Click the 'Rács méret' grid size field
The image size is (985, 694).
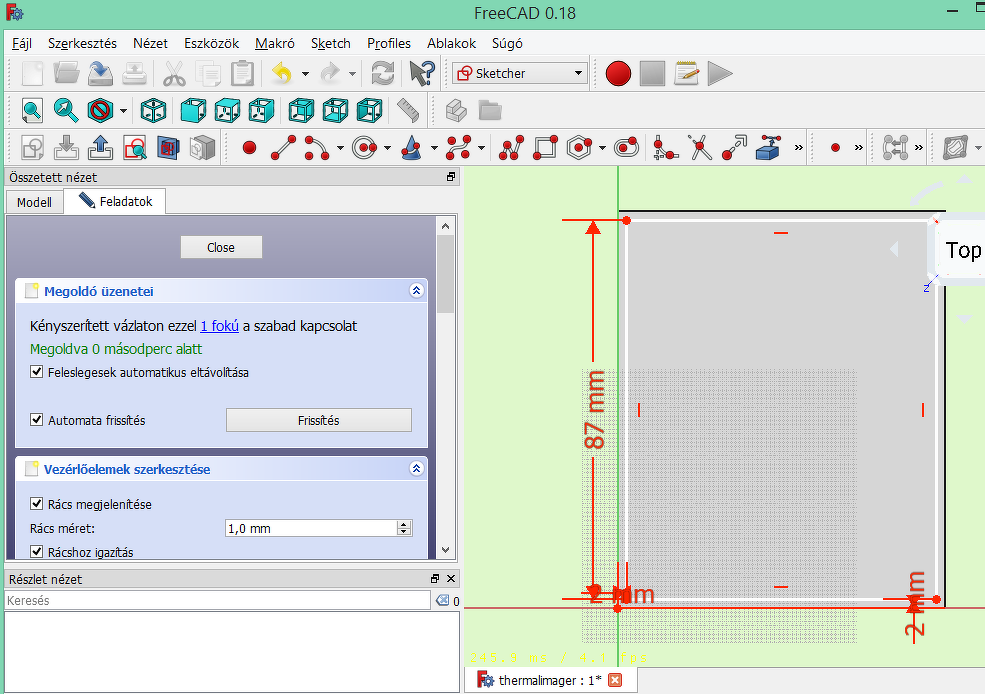(310, 528)
